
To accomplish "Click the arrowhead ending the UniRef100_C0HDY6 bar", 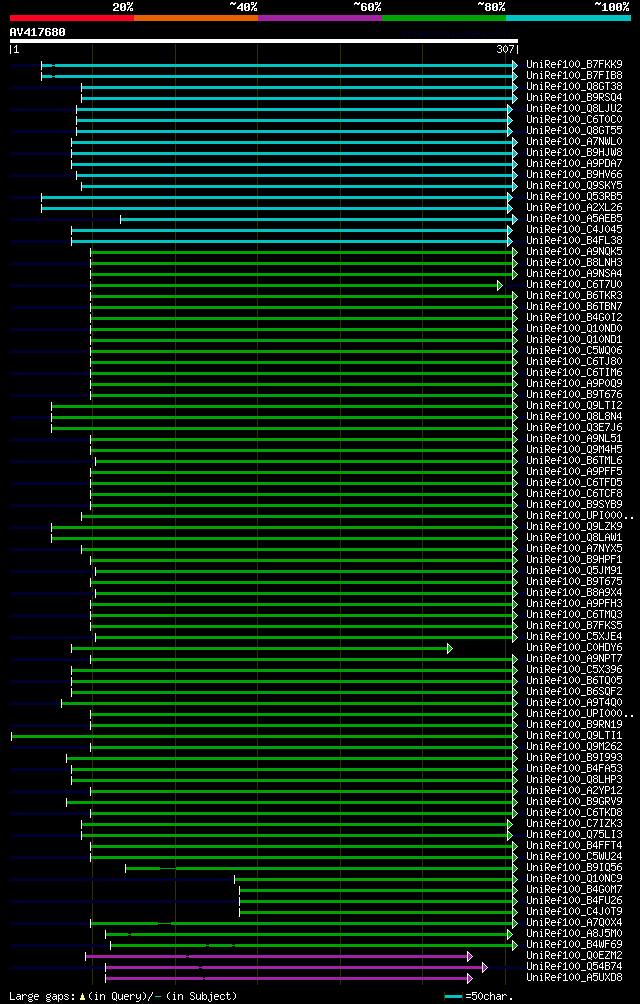I will click(x=450, y=649).
